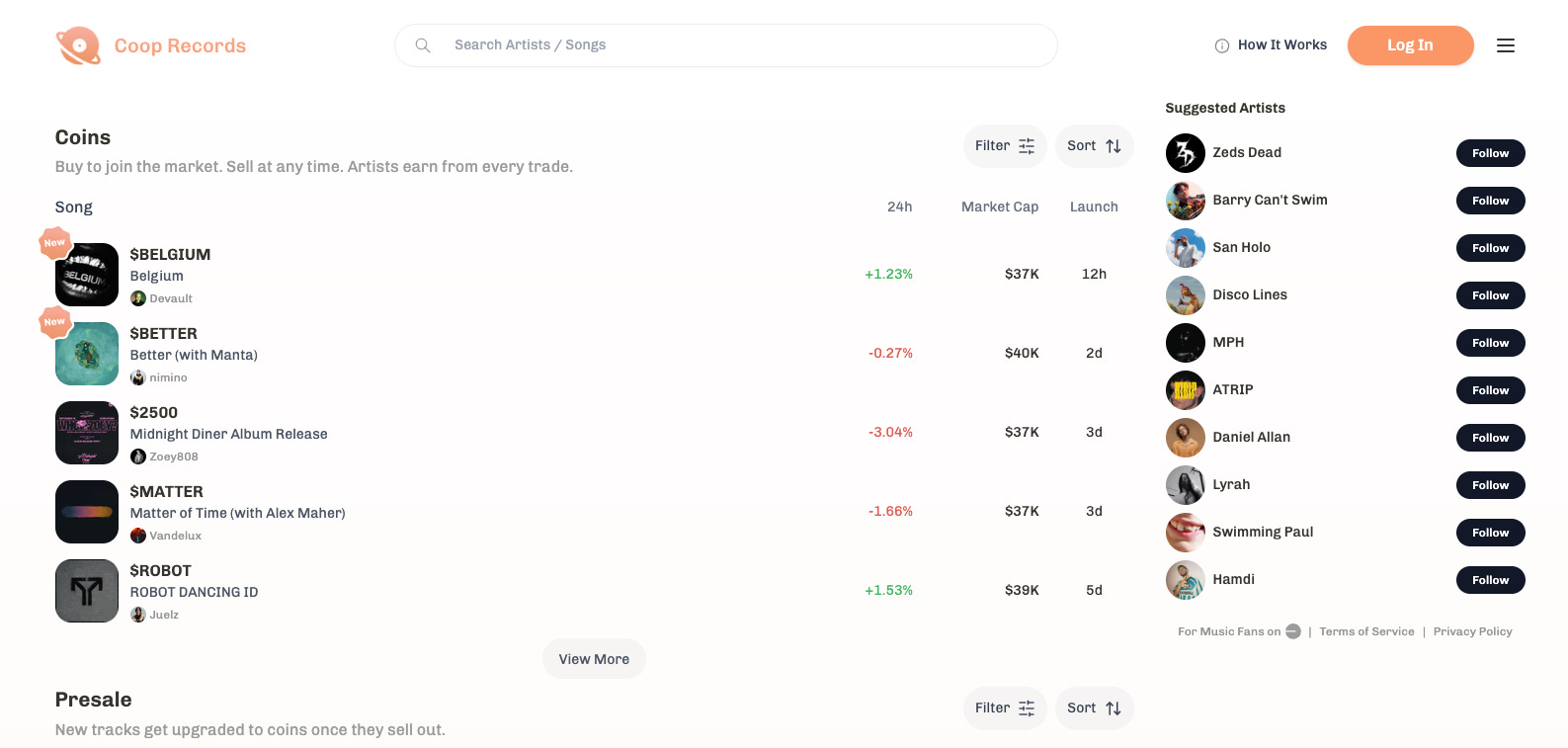Click the Log In button
The height and width of the screenshot is (748, 1568).
click(x=1410, y=45)
